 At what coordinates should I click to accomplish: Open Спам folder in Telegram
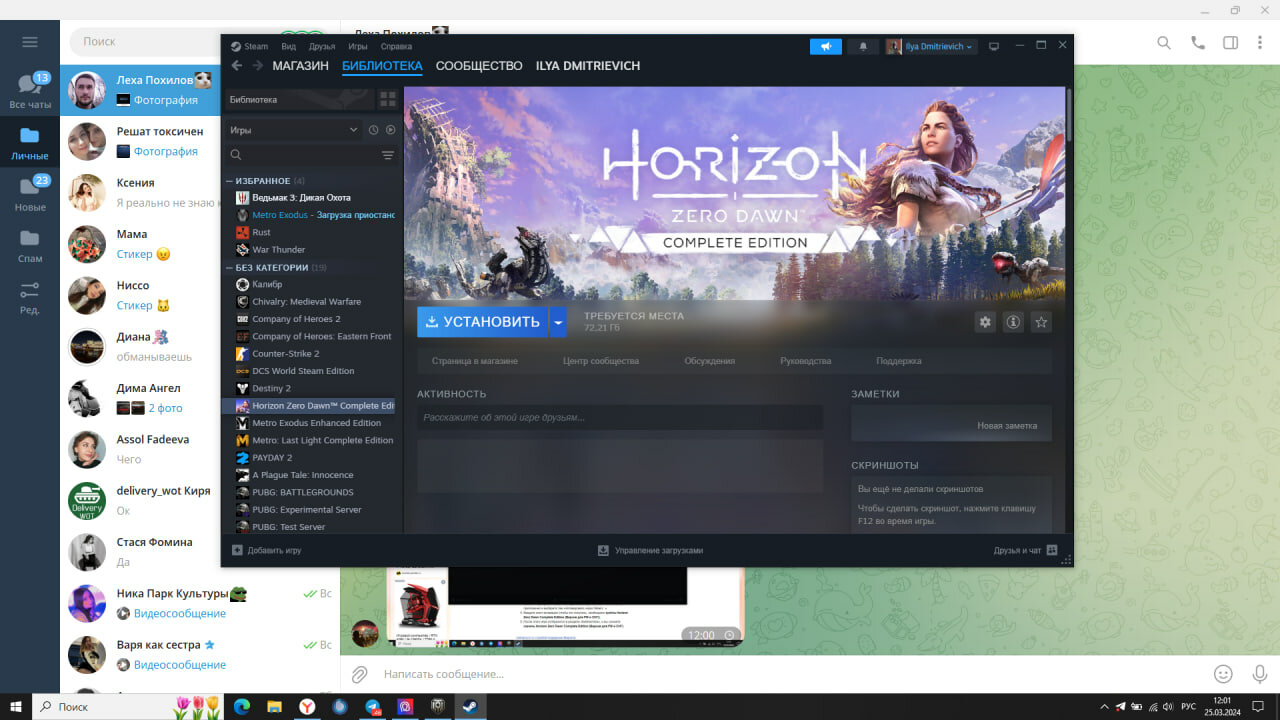click(x=30, y=246)
